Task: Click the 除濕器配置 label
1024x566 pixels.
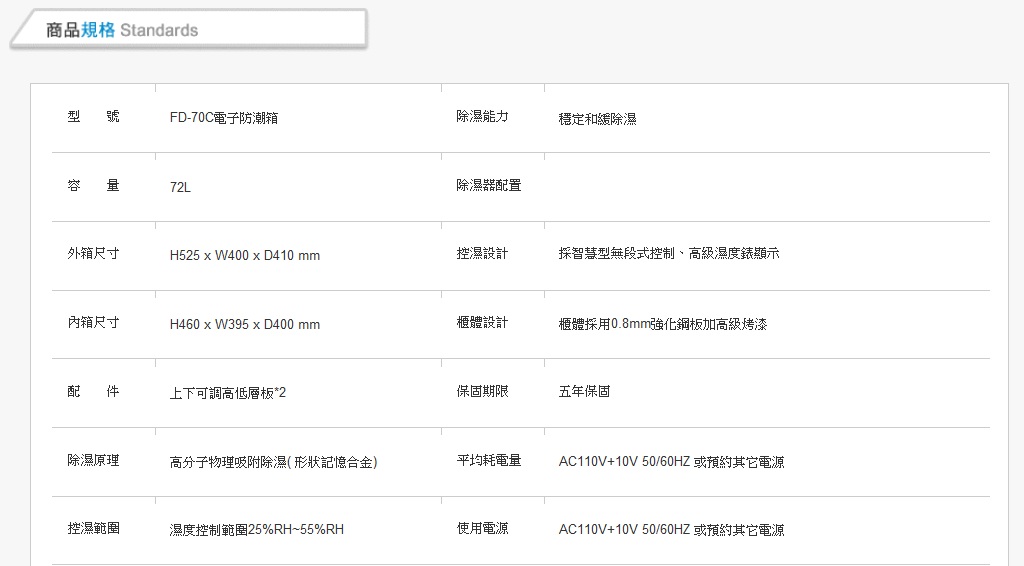Action: [488, 185]
